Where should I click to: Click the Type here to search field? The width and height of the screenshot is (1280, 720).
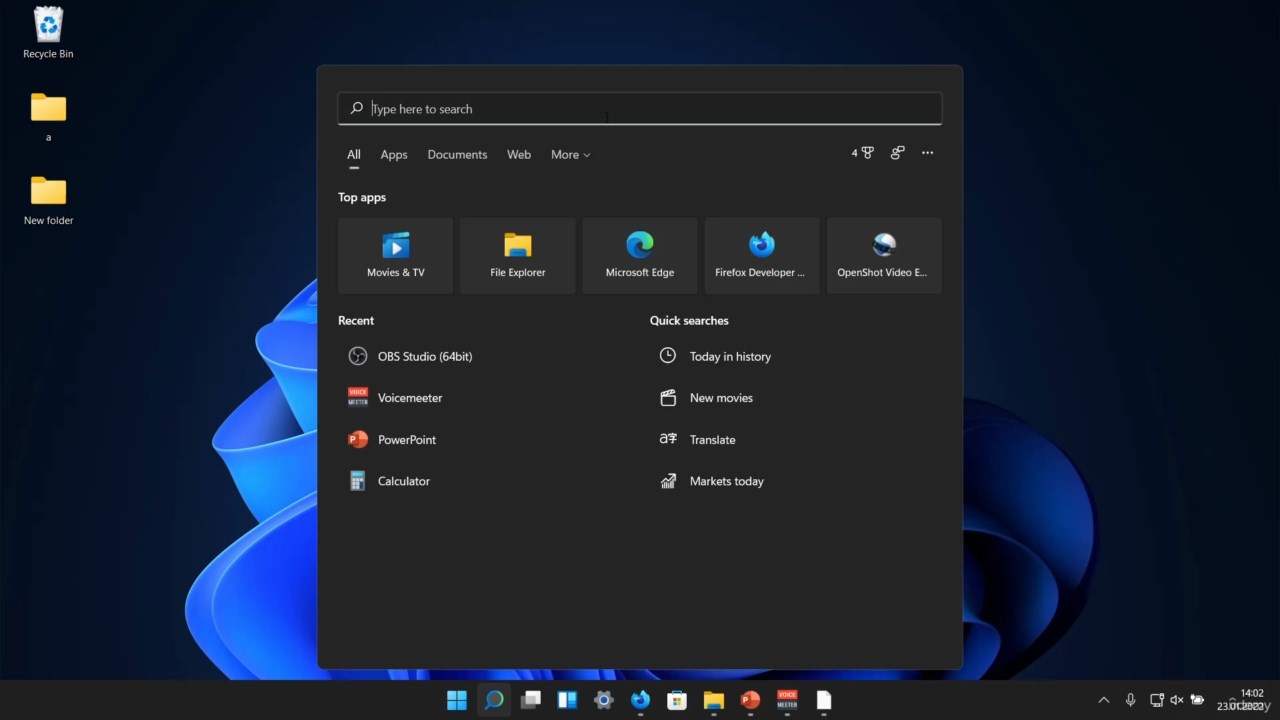point(640,109)
